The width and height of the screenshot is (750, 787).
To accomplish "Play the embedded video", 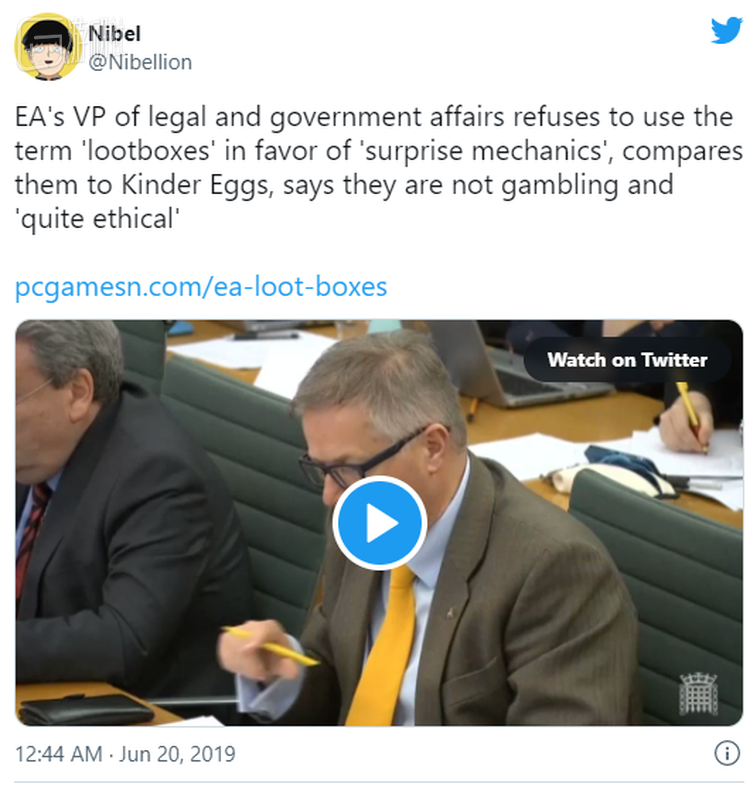I will pos(379,523).
